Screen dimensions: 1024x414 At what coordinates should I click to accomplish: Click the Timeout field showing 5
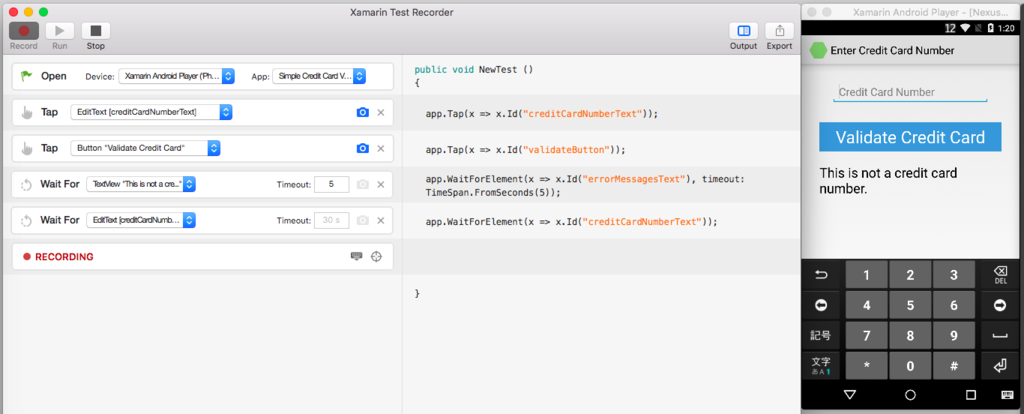[331, 184]
